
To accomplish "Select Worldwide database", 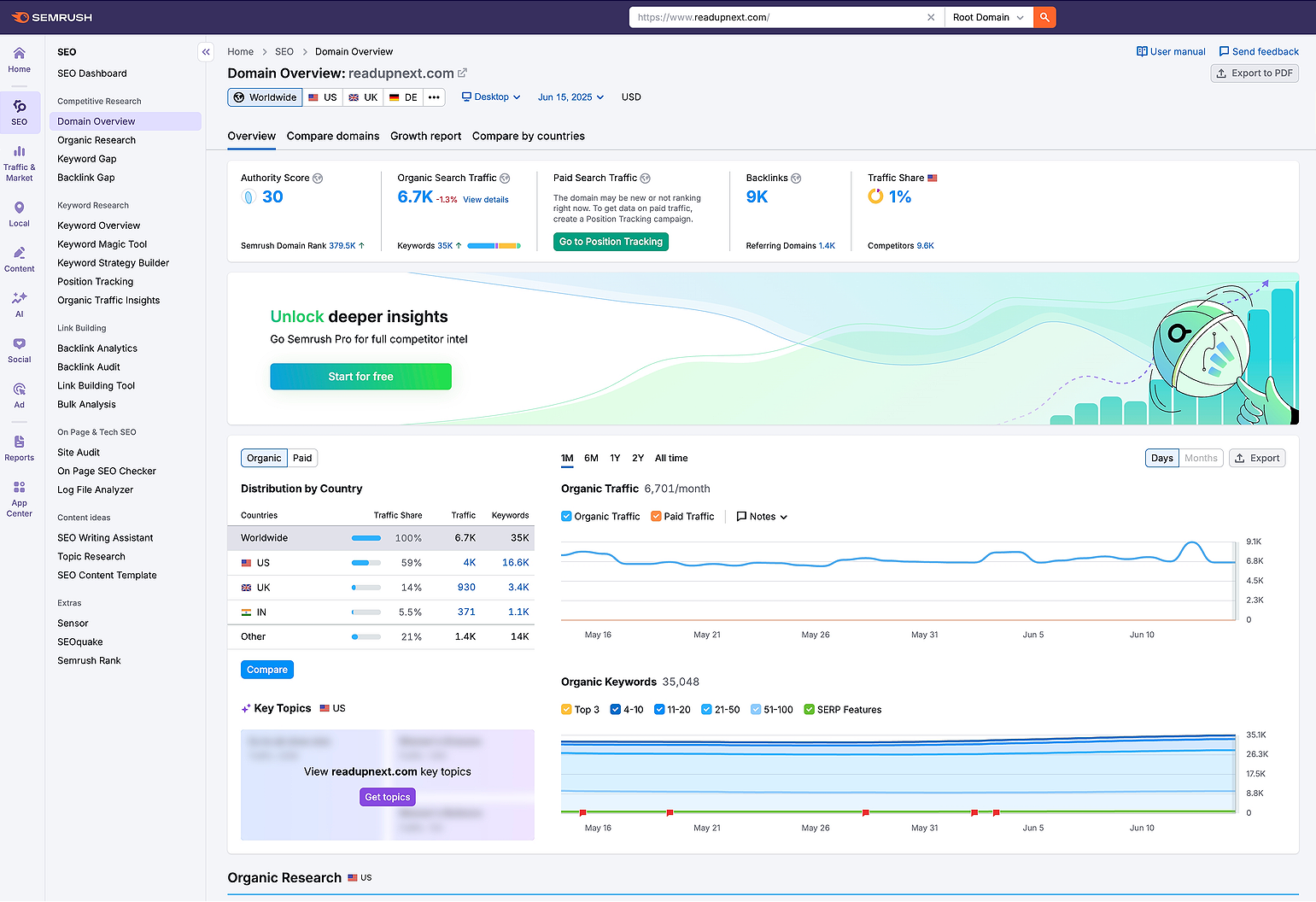I will point(265,97).
